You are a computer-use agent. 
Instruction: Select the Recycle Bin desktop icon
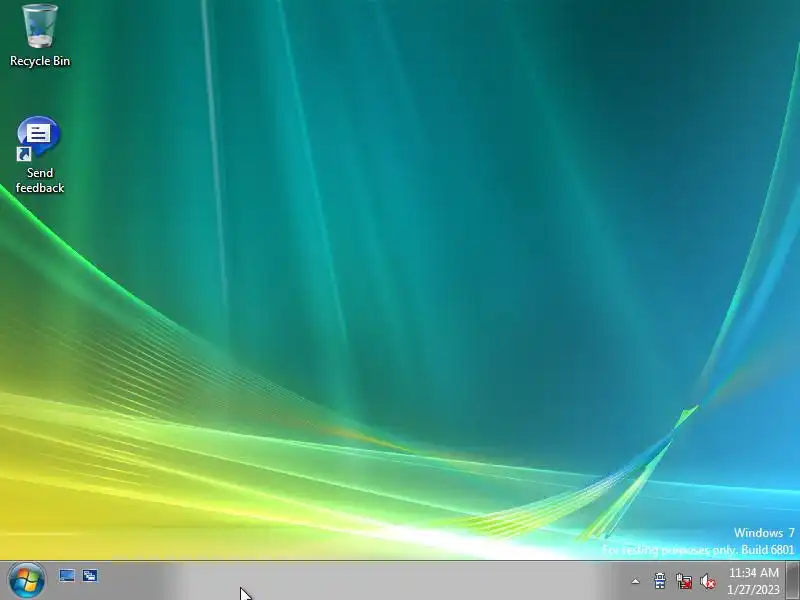[40, 36]
